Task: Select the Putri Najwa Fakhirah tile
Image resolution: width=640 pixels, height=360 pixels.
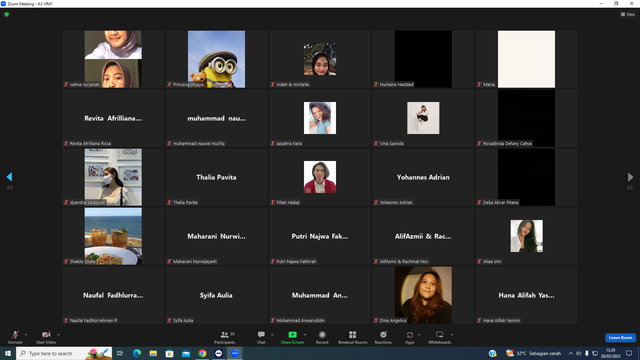Action: click(x=320, y=236)
